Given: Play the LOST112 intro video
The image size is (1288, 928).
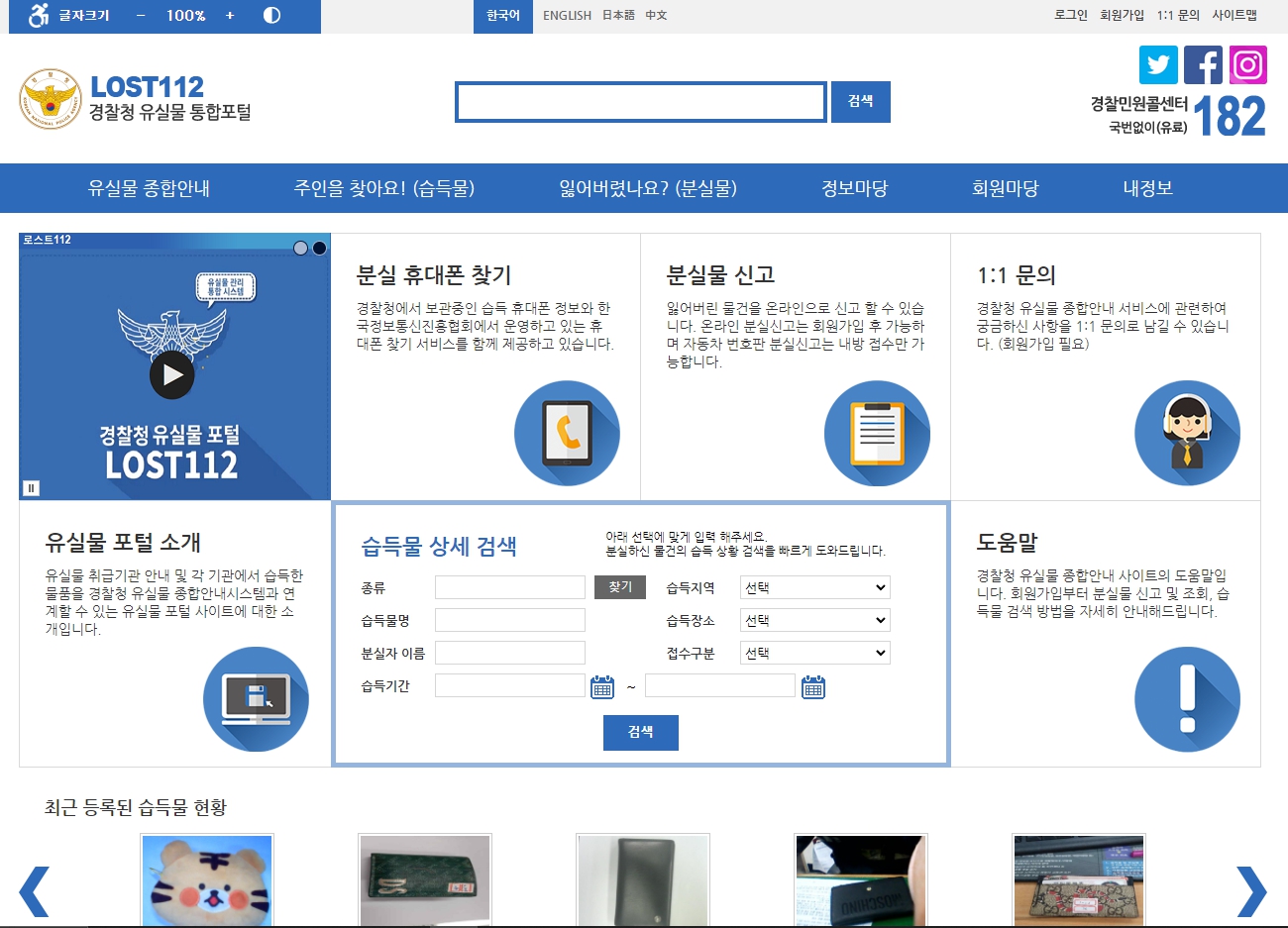Looking at the screenshot, I should tap(172, 375).
